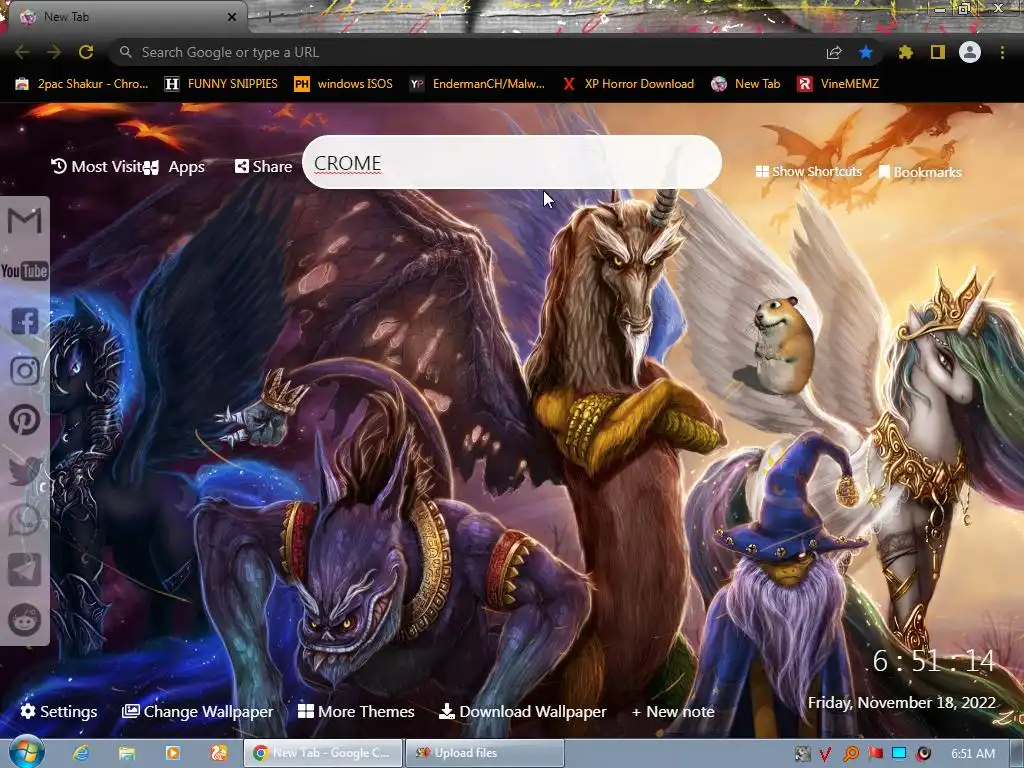This screenshot has height=768, width=1024.
Task: Open Windows Explorer from the taskbar
Action: pos(127,753)
